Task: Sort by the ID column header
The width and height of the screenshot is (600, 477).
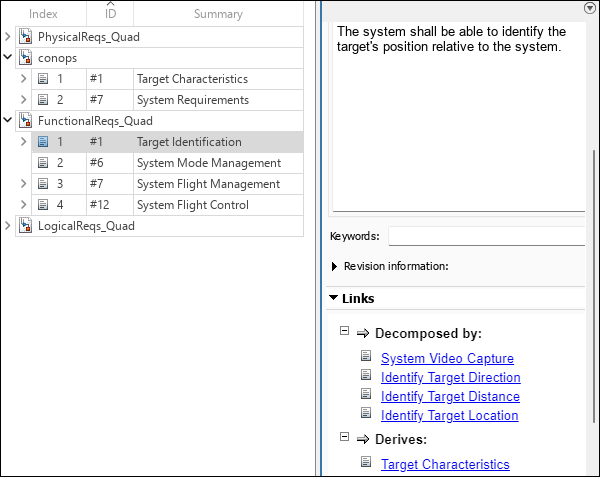Action: pyautogui.click(x=110, y=14)
